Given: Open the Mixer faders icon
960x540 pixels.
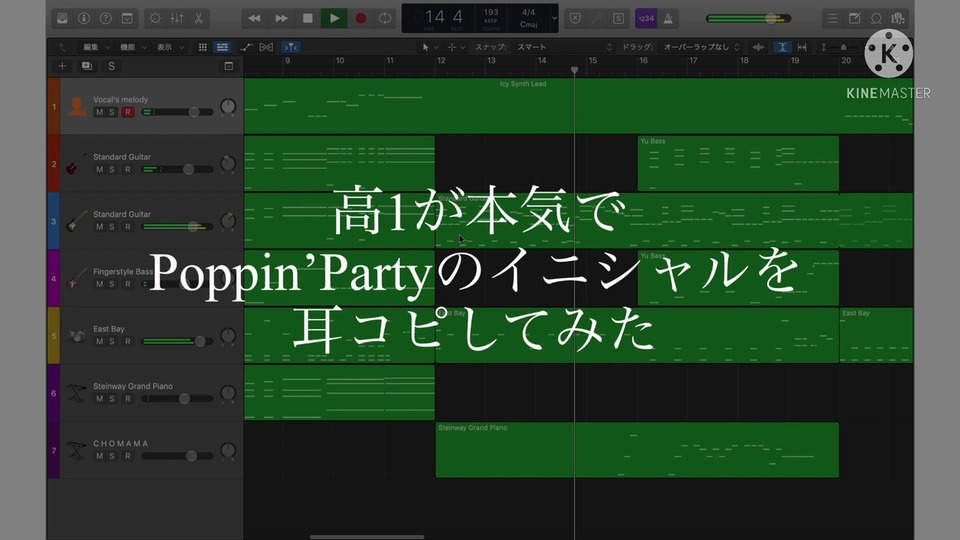Looking at the screenshot, I should point(177,18).
